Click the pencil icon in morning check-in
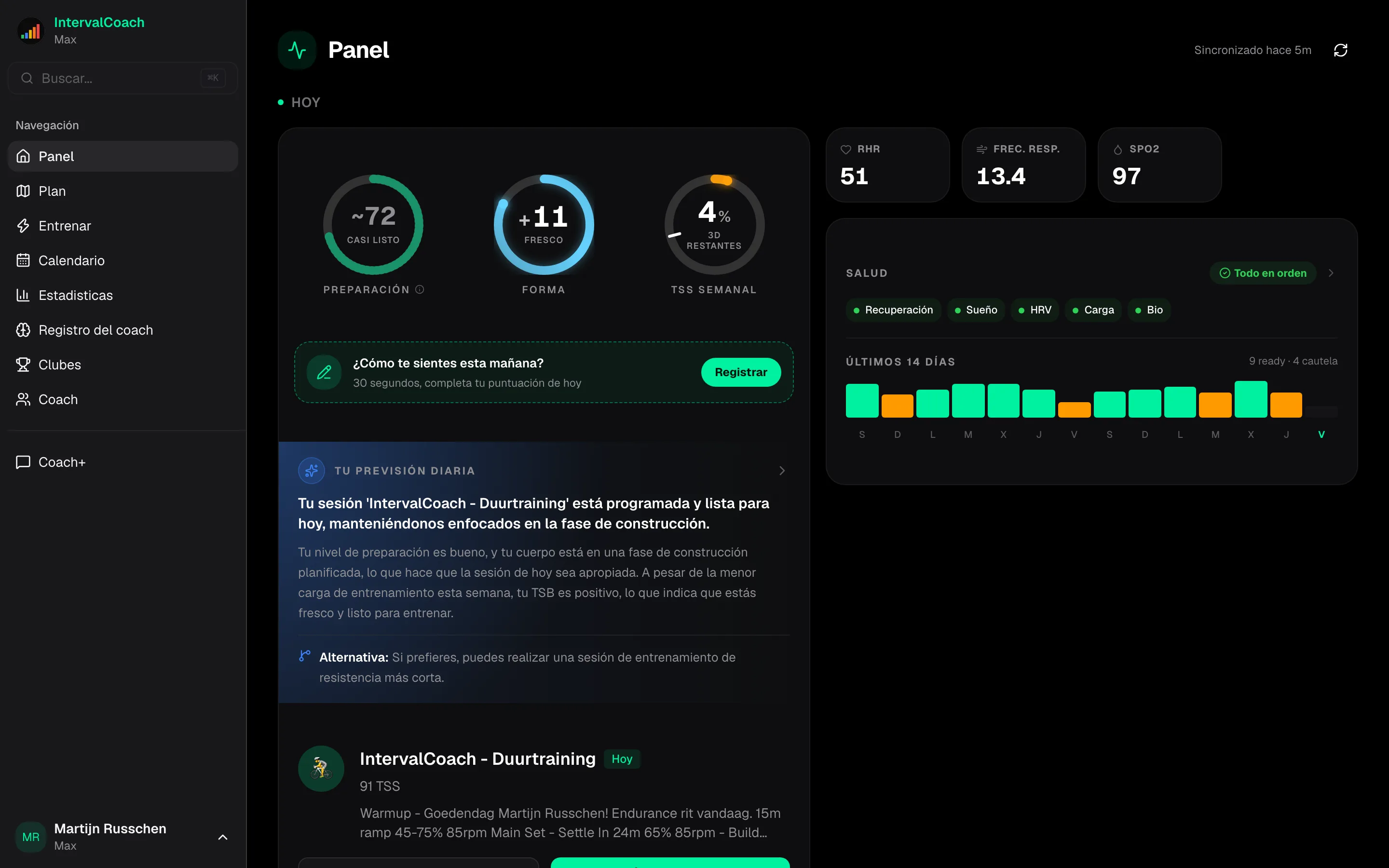 pos(324,373)
